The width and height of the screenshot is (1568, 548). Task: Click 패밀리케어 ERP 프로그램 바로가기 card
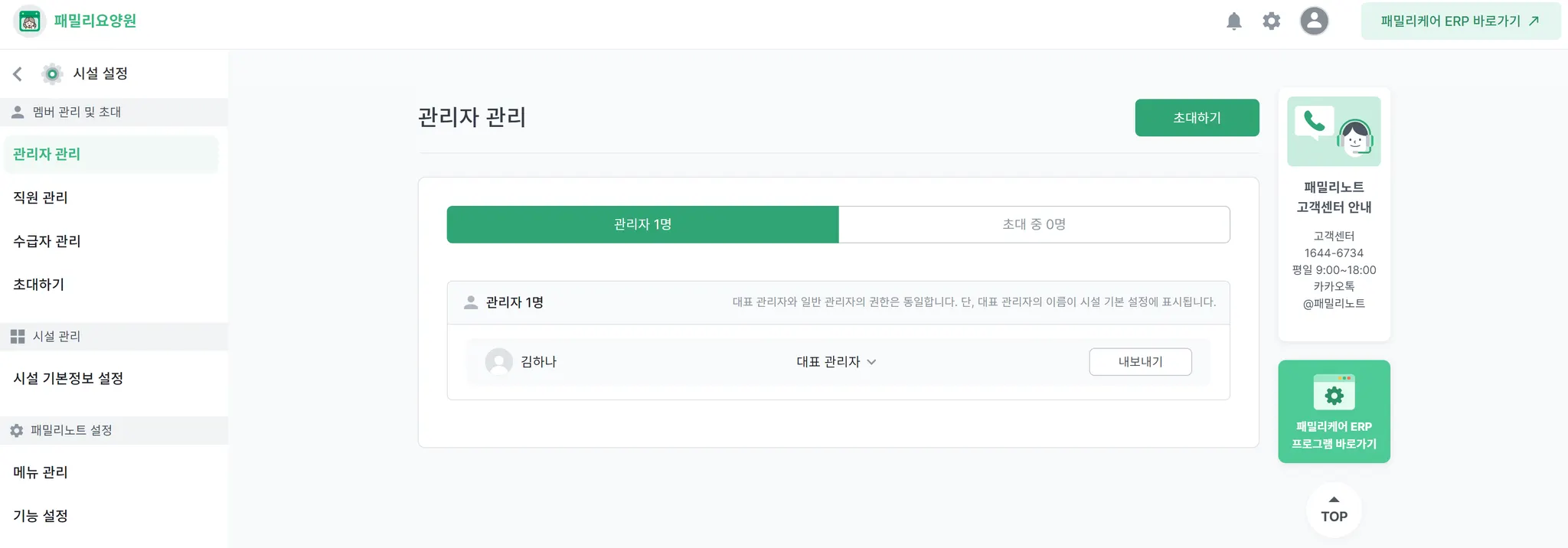[1333, 412]
